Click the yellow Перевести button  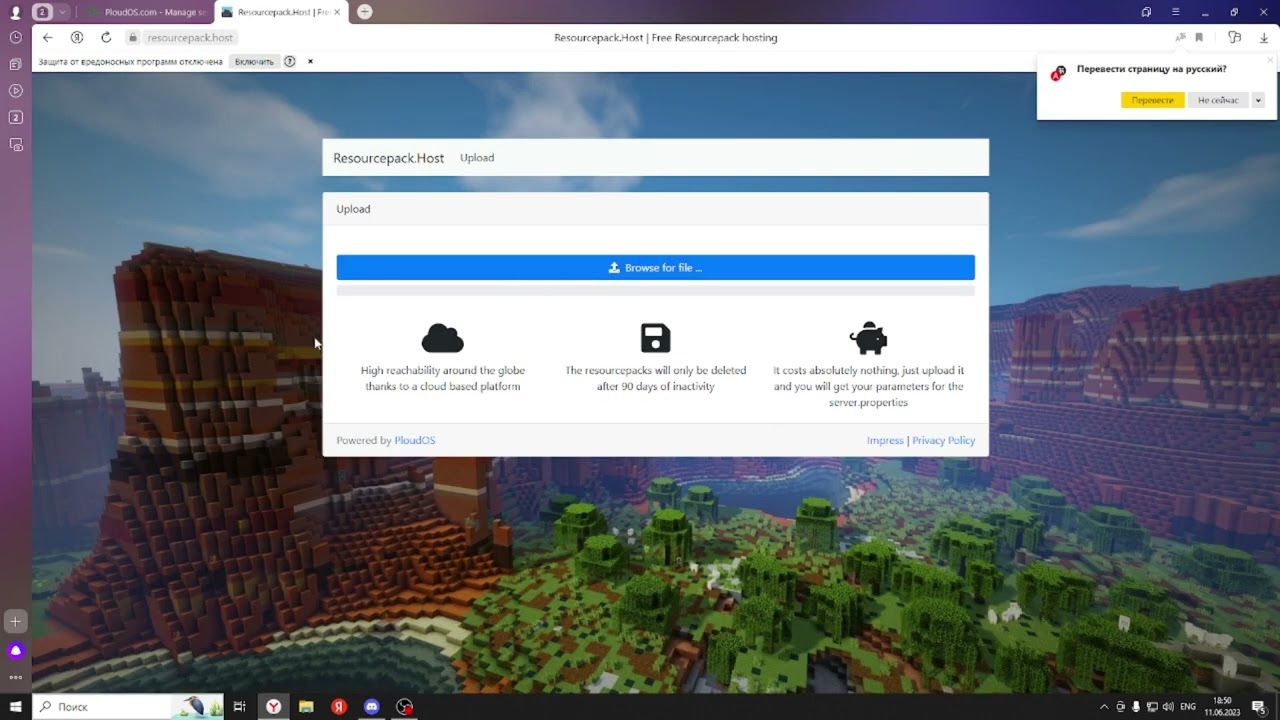pos(1153,100)
